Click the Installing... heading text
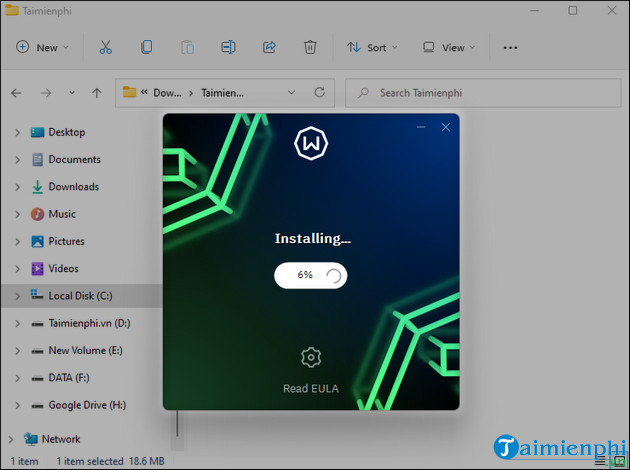 313,239
